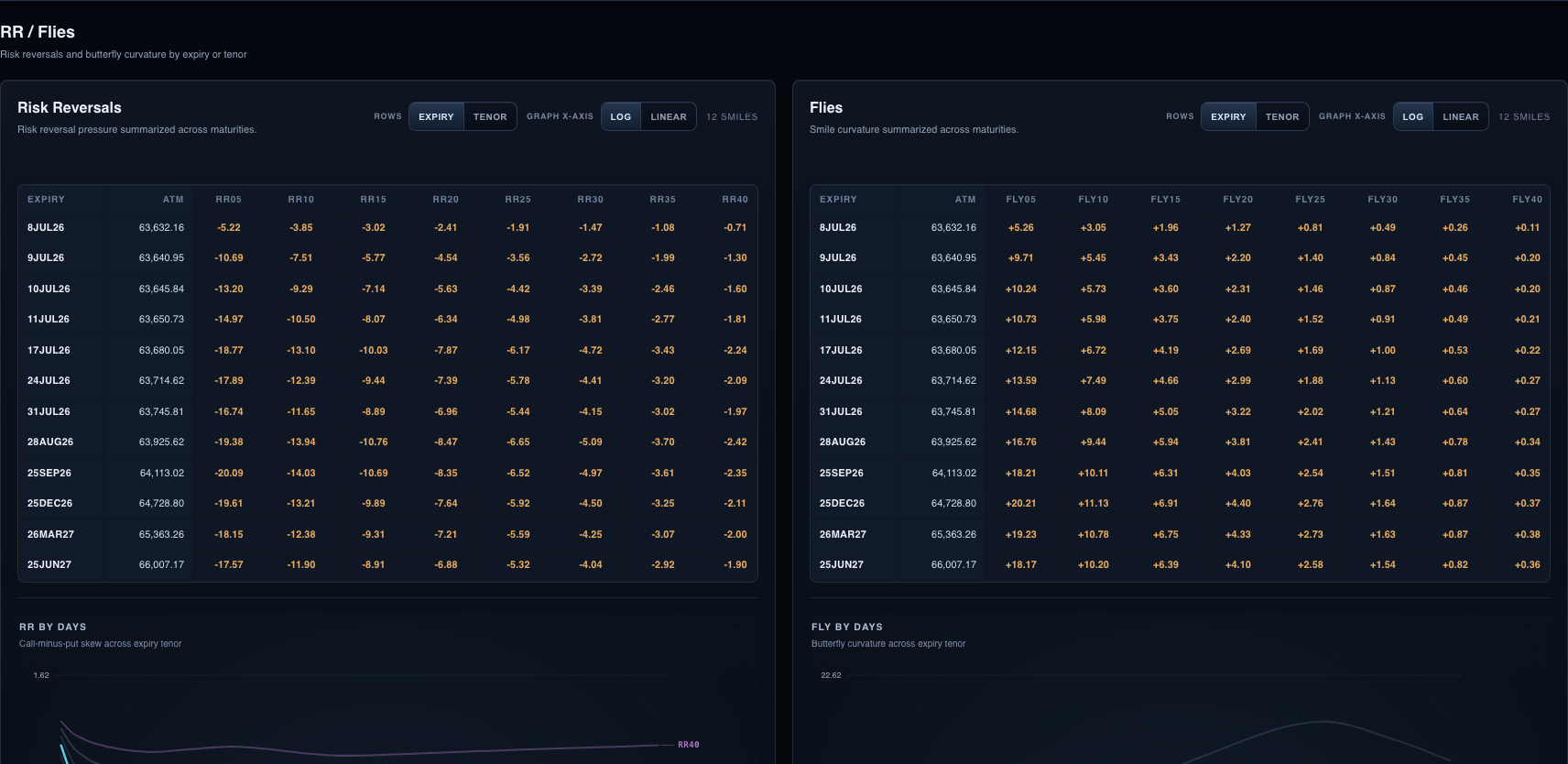
Task: Click FLY30 value +1.00
Action: click(x=1383, y=350)
